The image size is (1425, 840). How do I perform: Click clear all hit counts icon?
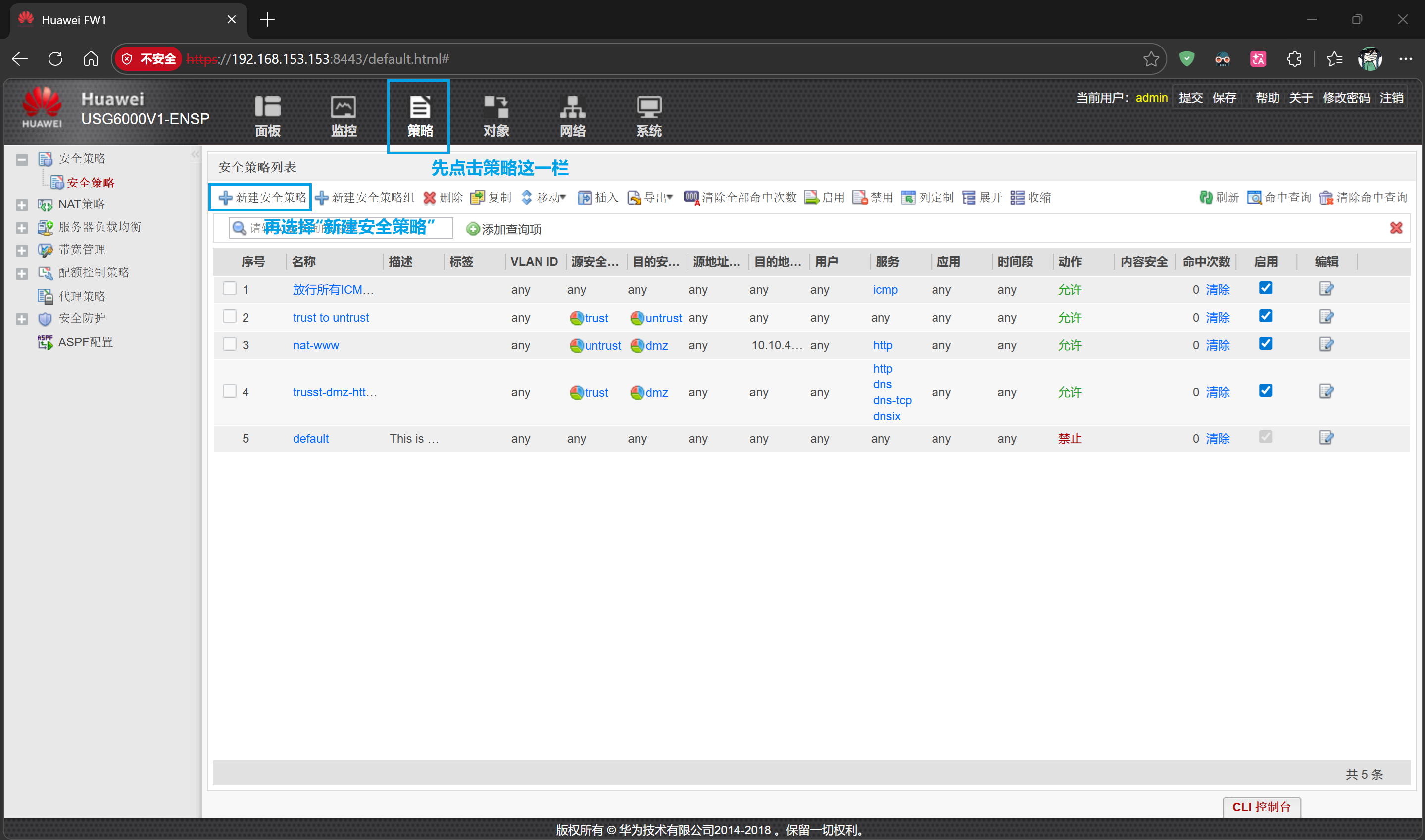tap(690, 197)
